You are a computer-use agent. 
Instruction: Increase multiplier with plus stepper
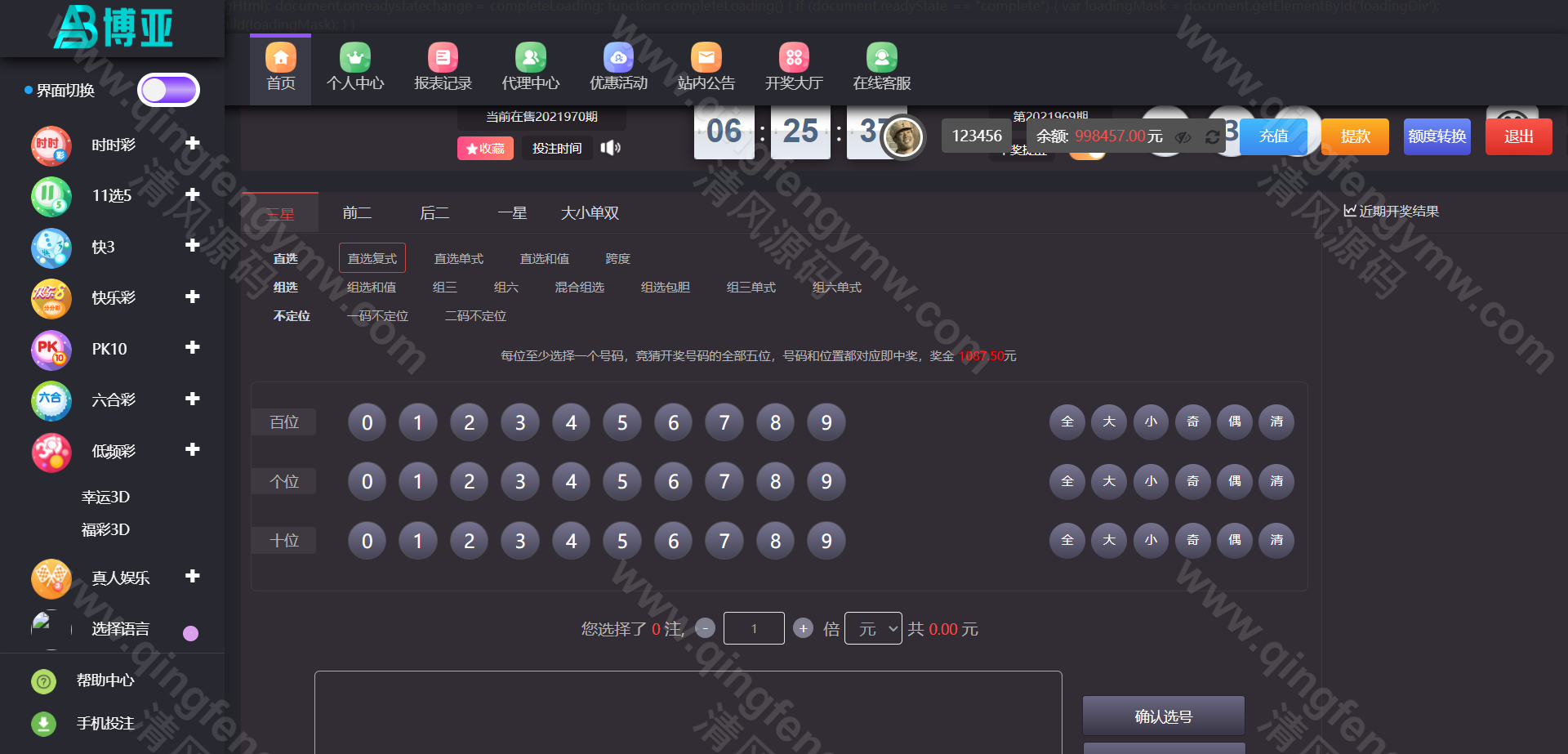(803, 628)
